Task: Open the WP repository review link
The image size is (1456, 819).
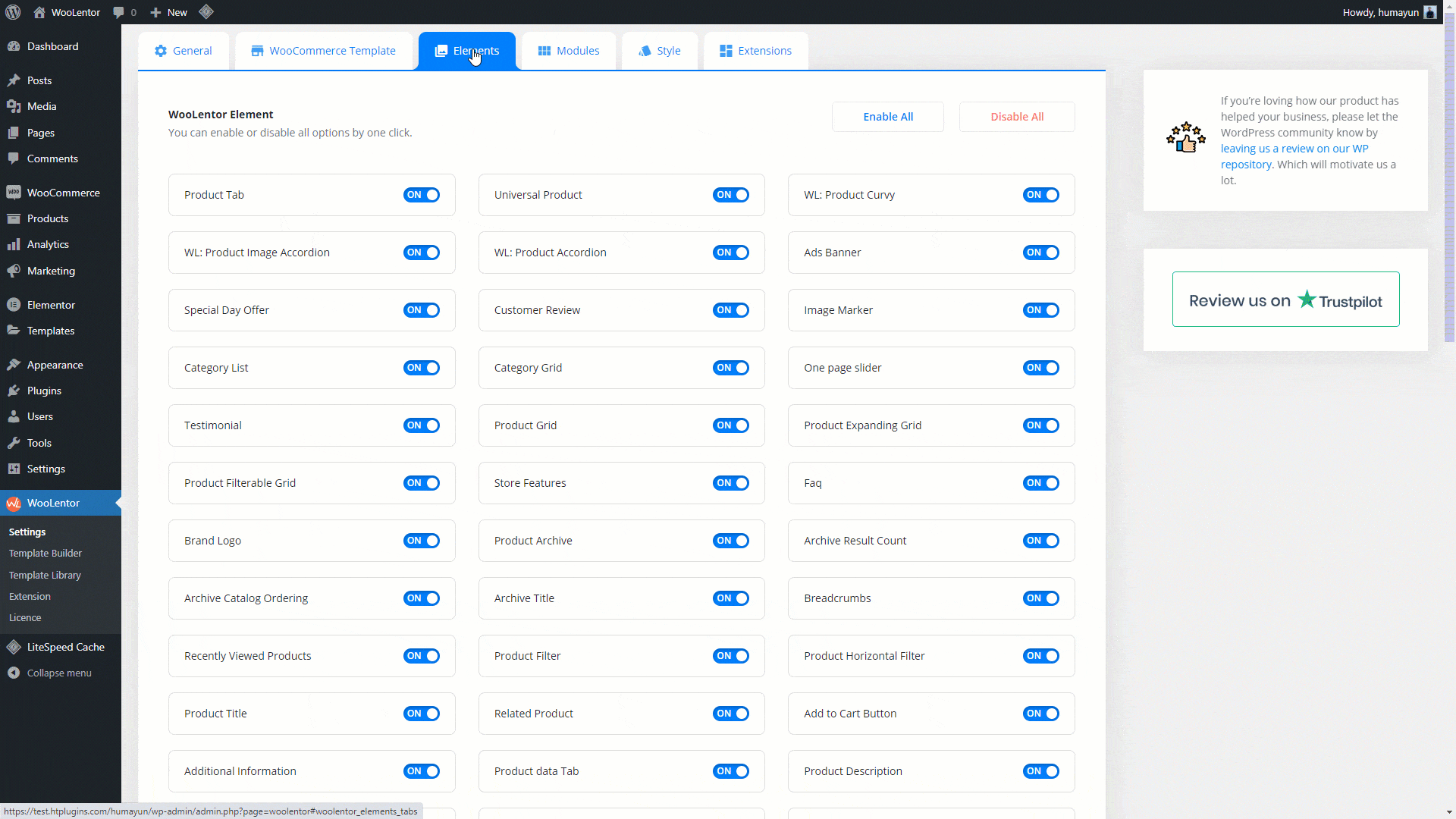Action: point(1294,149)
